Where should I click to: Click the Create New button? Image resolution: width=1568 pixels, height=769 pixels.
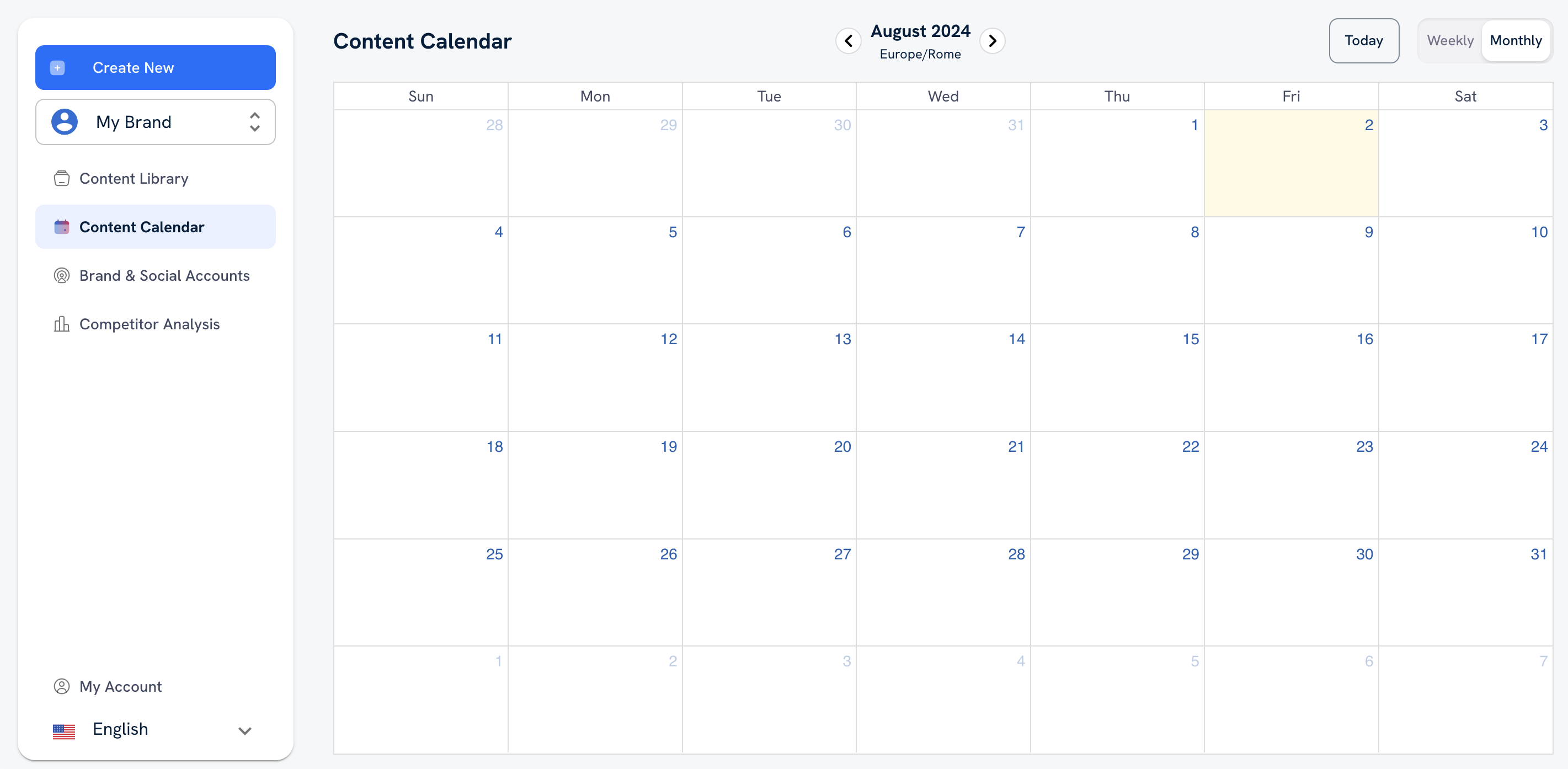tap(155, 67)
